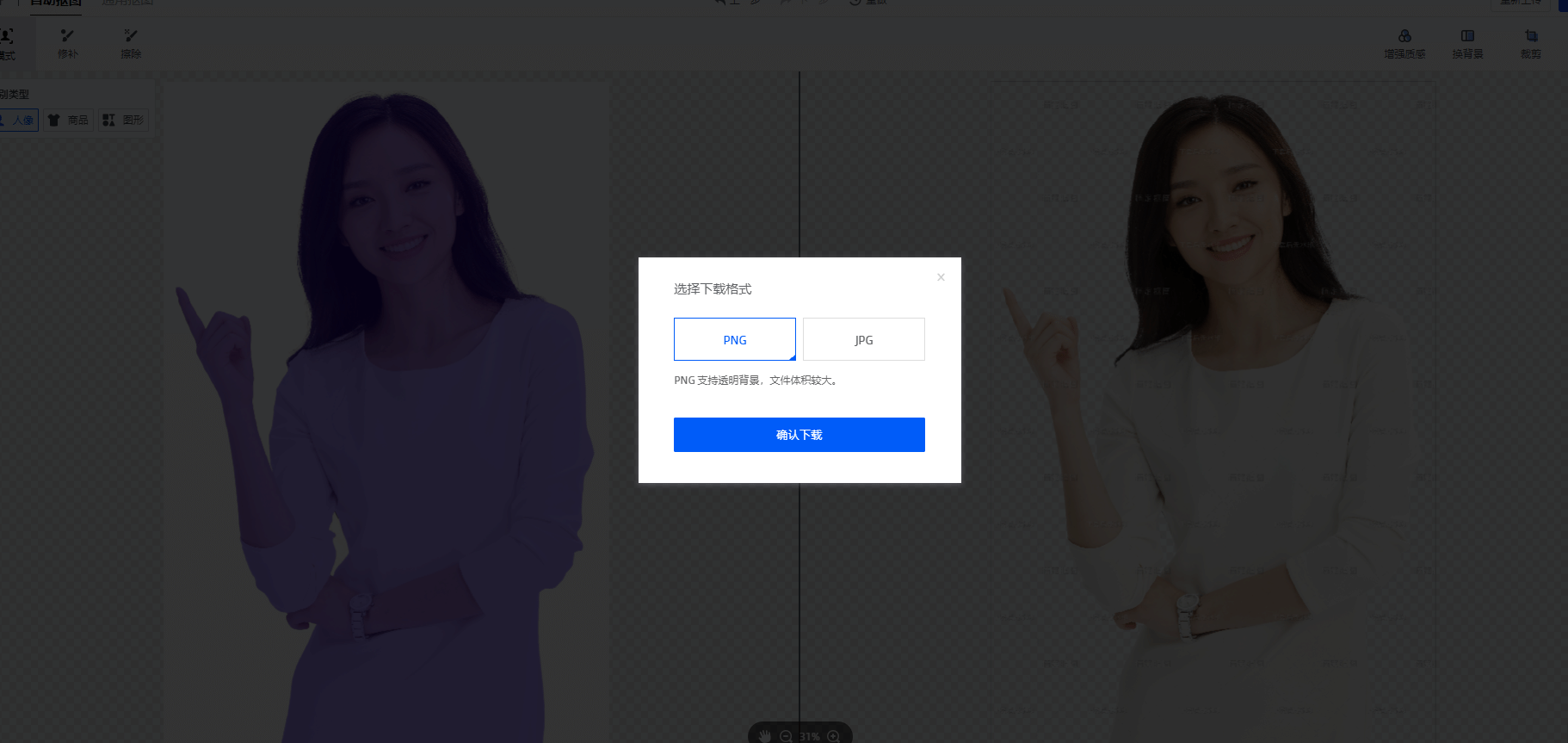1568x743 pixels.
Task: Open the 裁剪 crop tool
Action: 1531,43
